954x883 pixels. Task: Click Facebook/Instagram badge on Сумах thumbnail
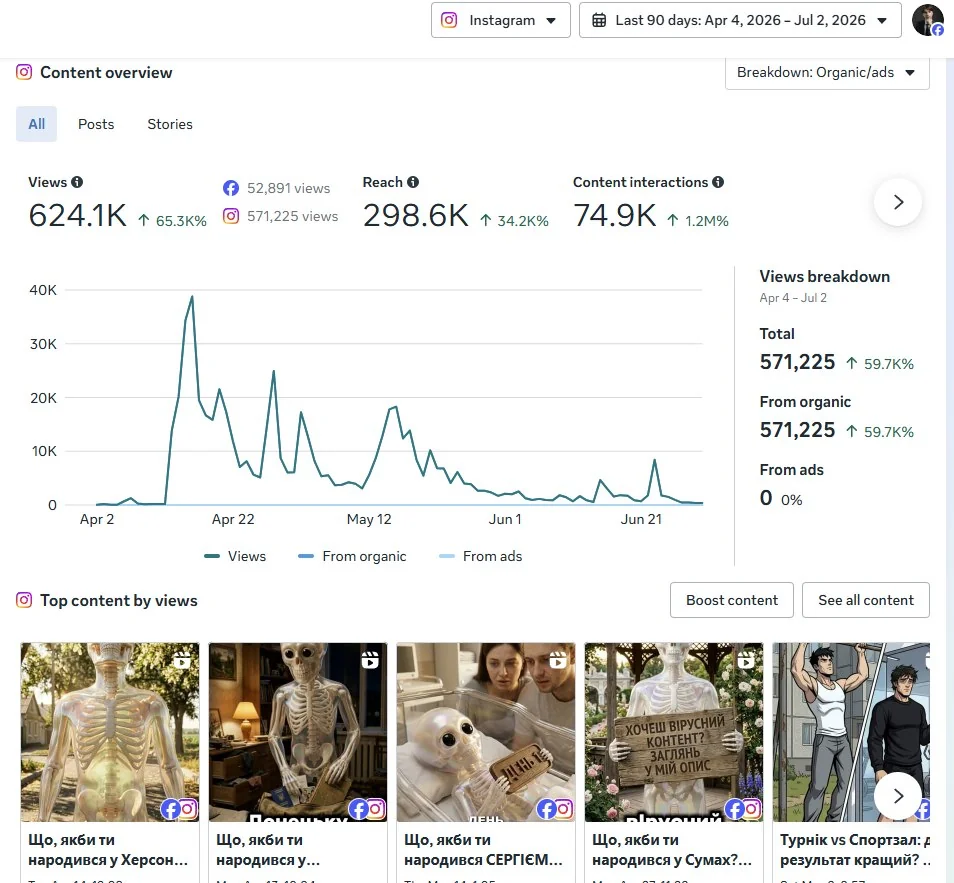coord(743,809)
